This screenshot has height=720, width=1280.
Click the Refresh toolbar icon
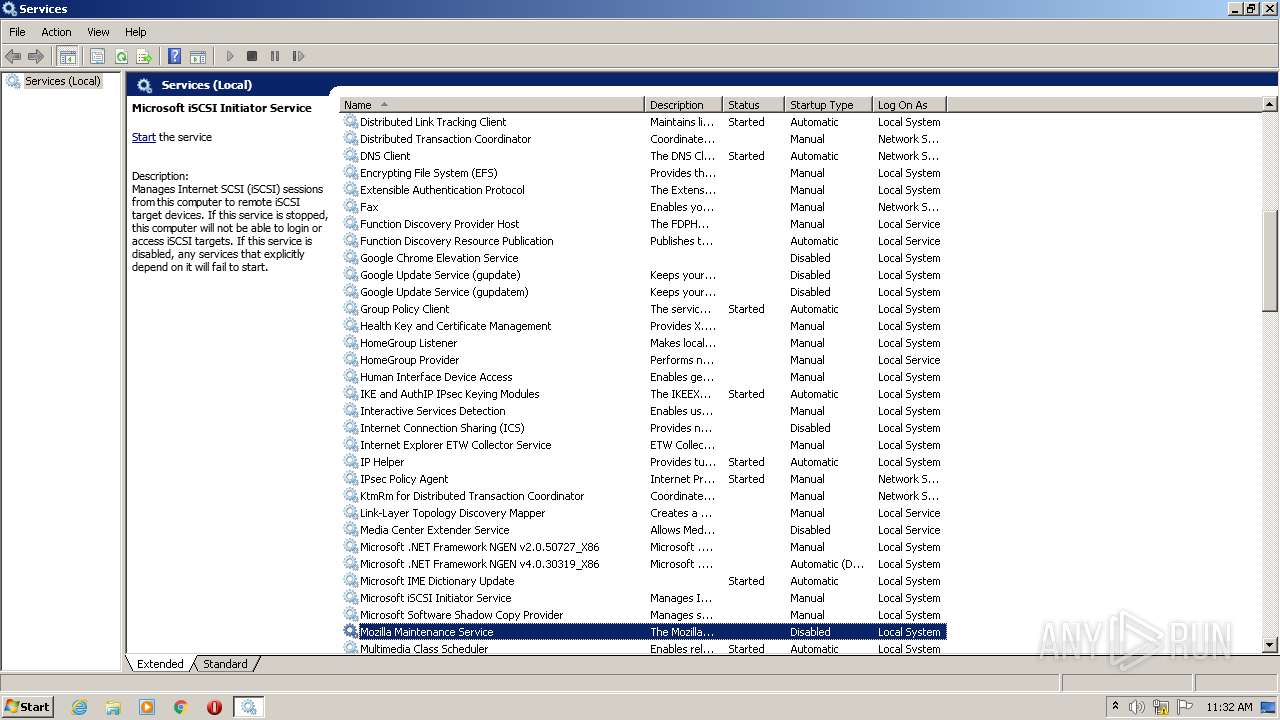121,56
